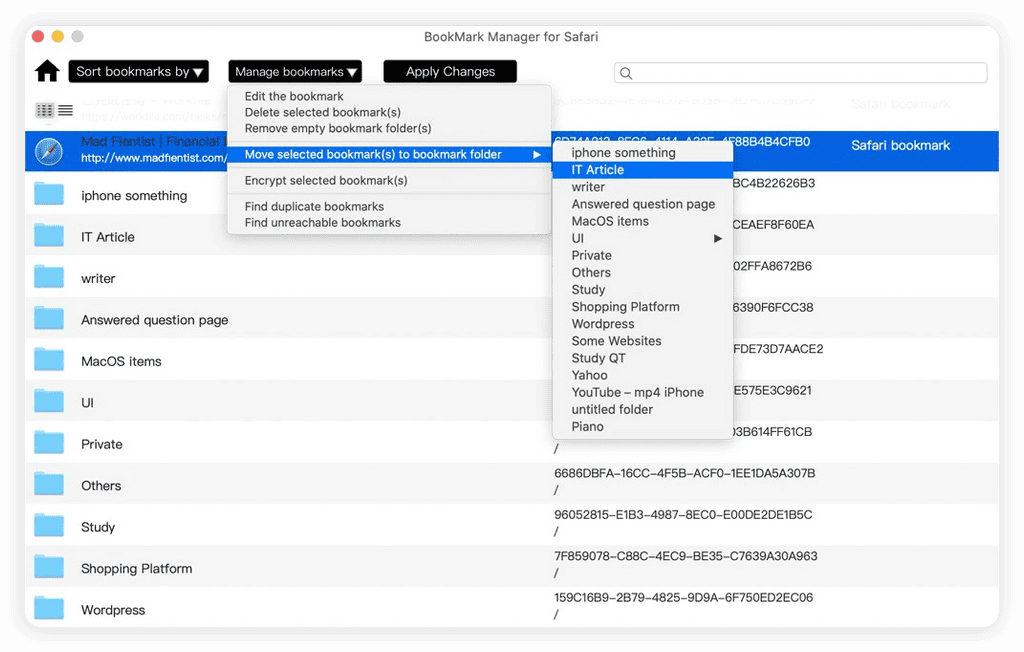This screenshot has height=652, width=1024.
Task: Select Answered question page in submenu
Action: 643,204
